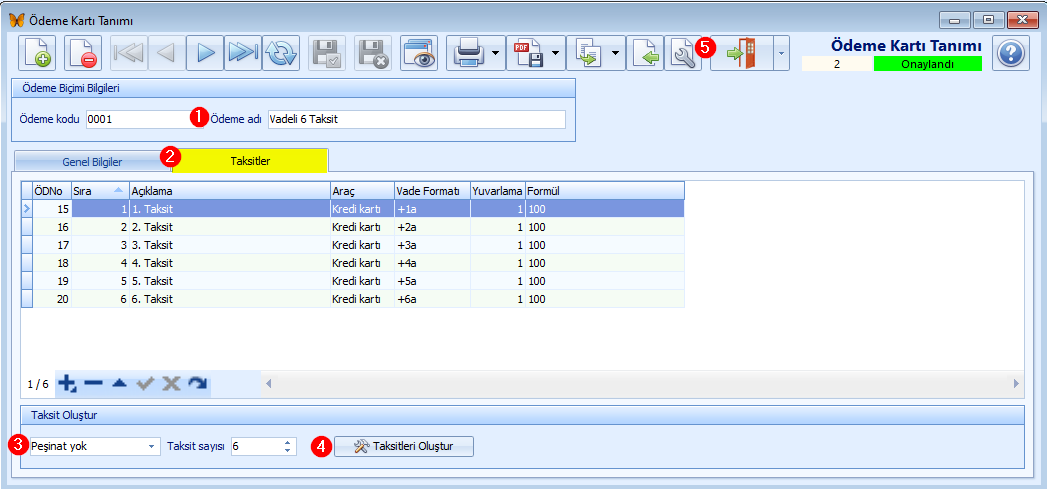Add a new installment row with plus
The image size is (1047, 489).
[67, 383]
